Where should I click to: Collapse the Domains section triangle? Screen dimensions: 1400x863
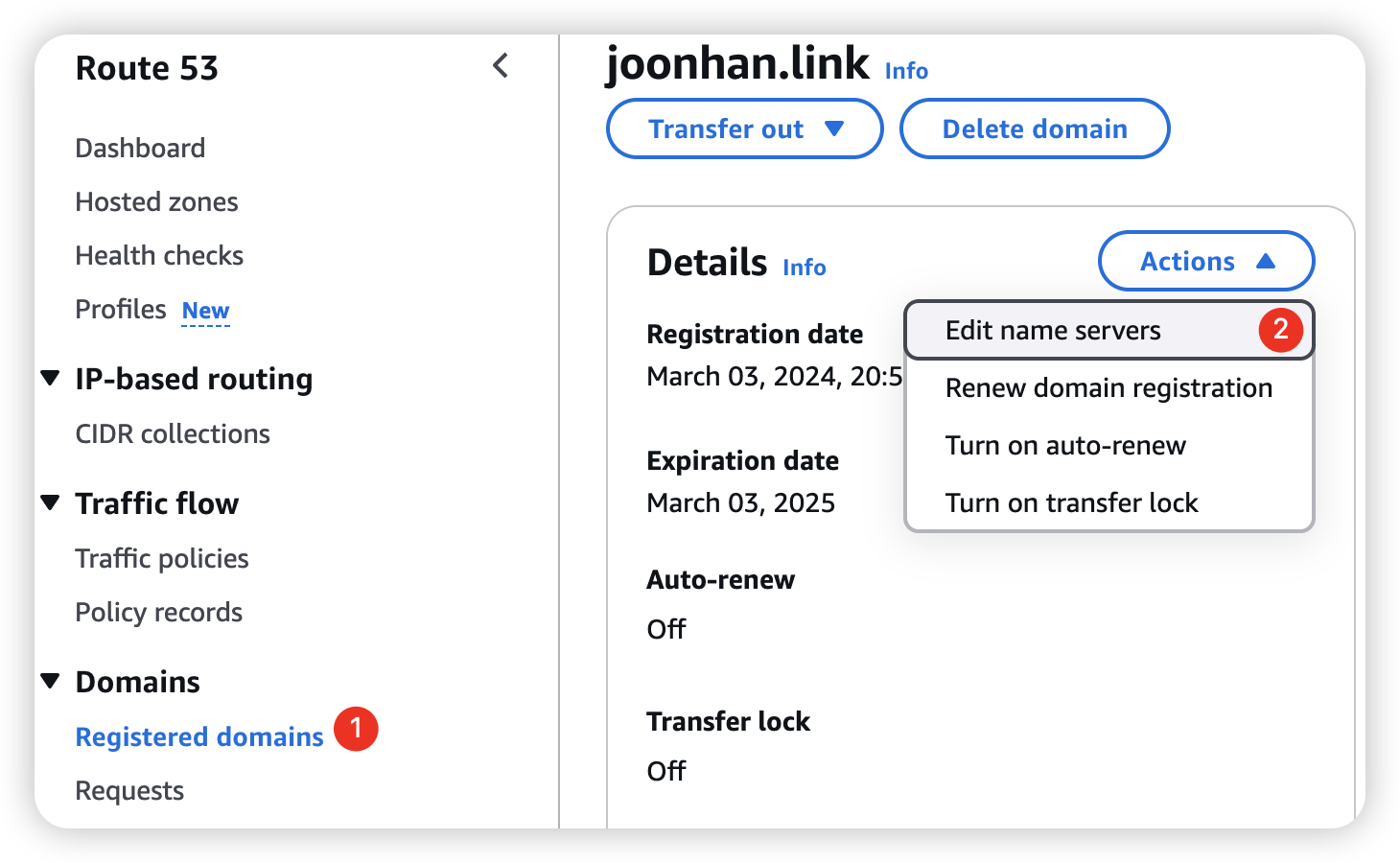click(x=51, y=681)
